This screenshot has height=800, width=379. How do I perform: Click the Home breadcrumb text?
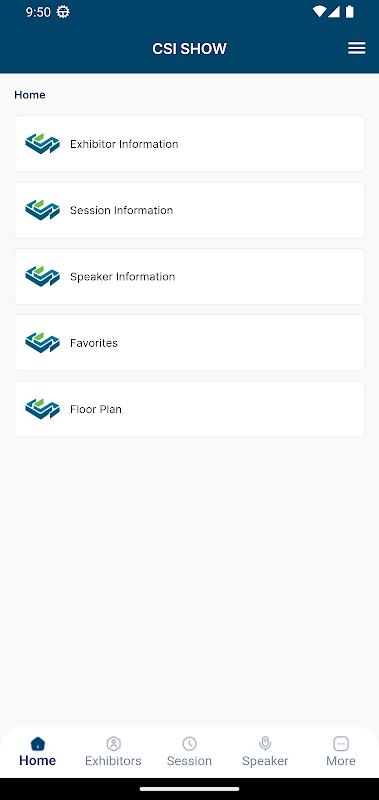30,95
